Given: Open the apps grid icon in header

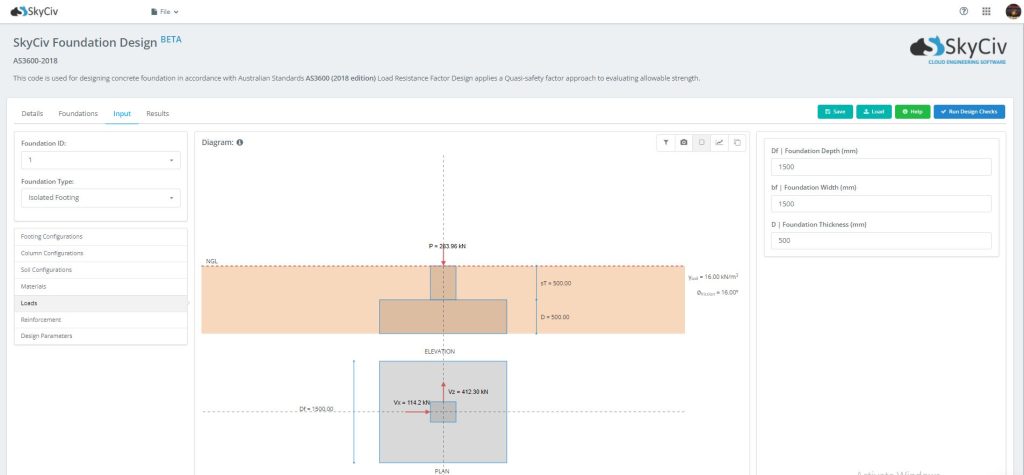Looking at the screenshot, I should [x=986, y=11].
